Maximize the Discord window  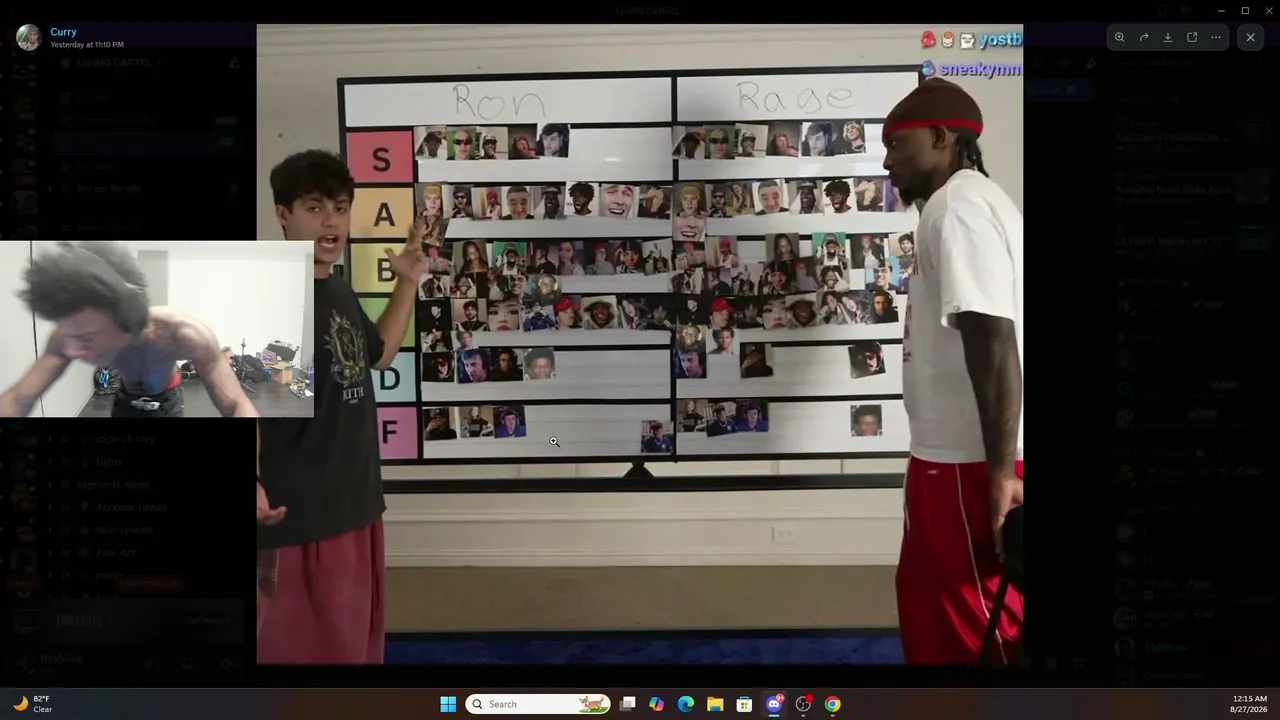(1245, 10)
